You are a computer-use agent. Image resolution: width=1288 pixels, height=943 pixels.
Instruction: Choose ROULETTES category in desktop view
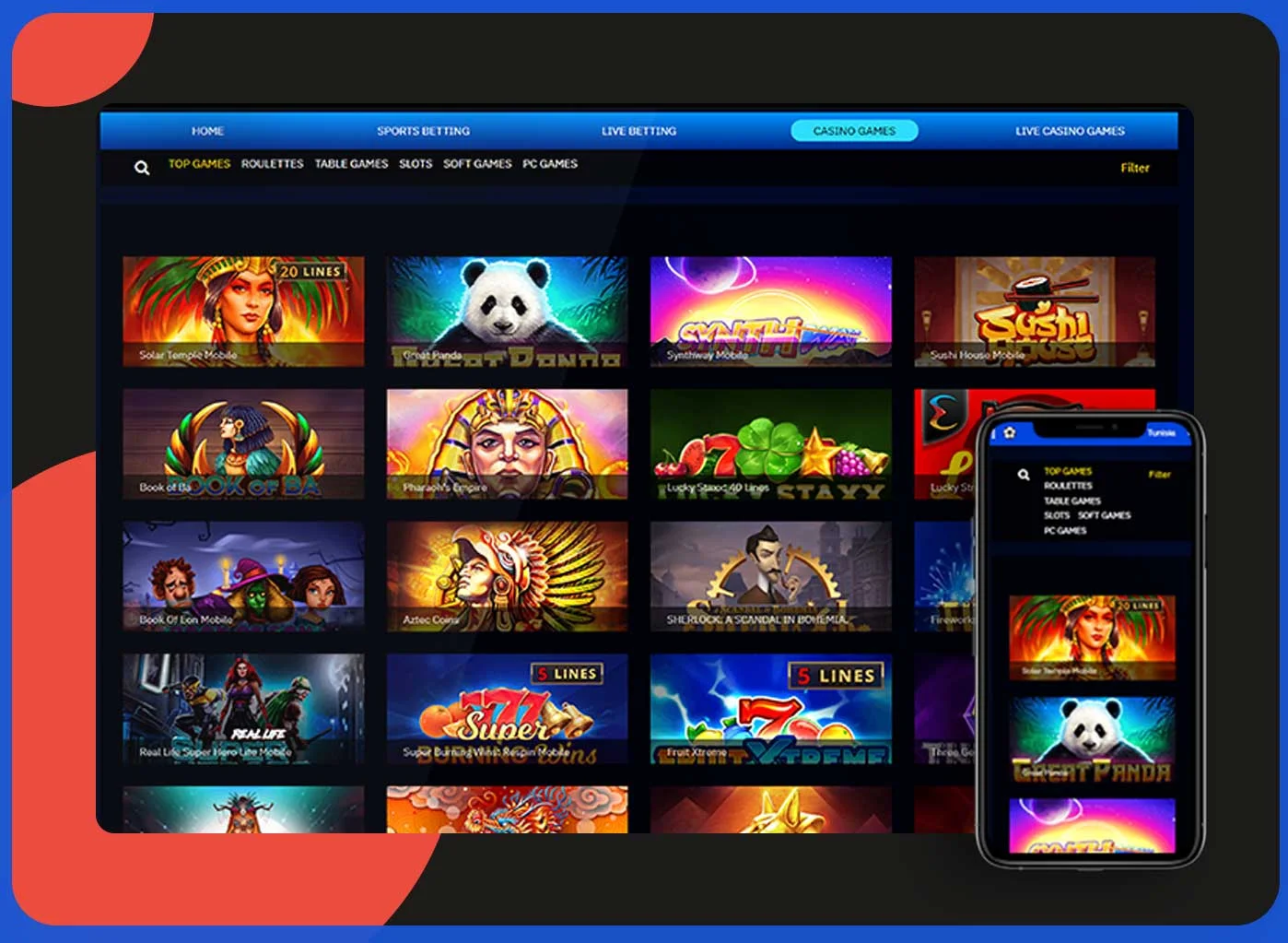(x=272, y=164)
